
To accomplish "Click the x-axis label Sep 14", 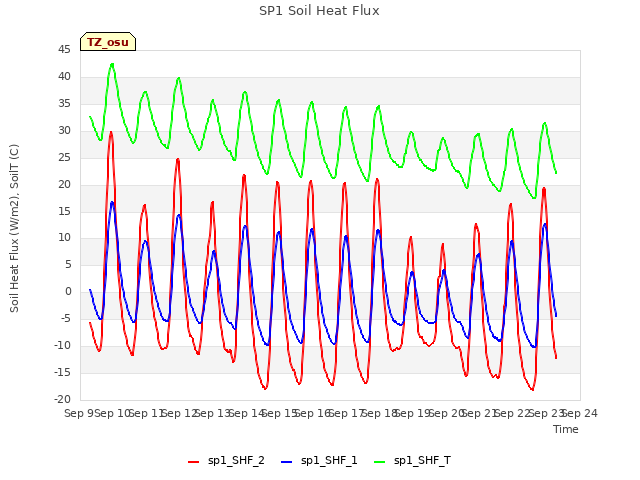I will [x=247, y=413].
